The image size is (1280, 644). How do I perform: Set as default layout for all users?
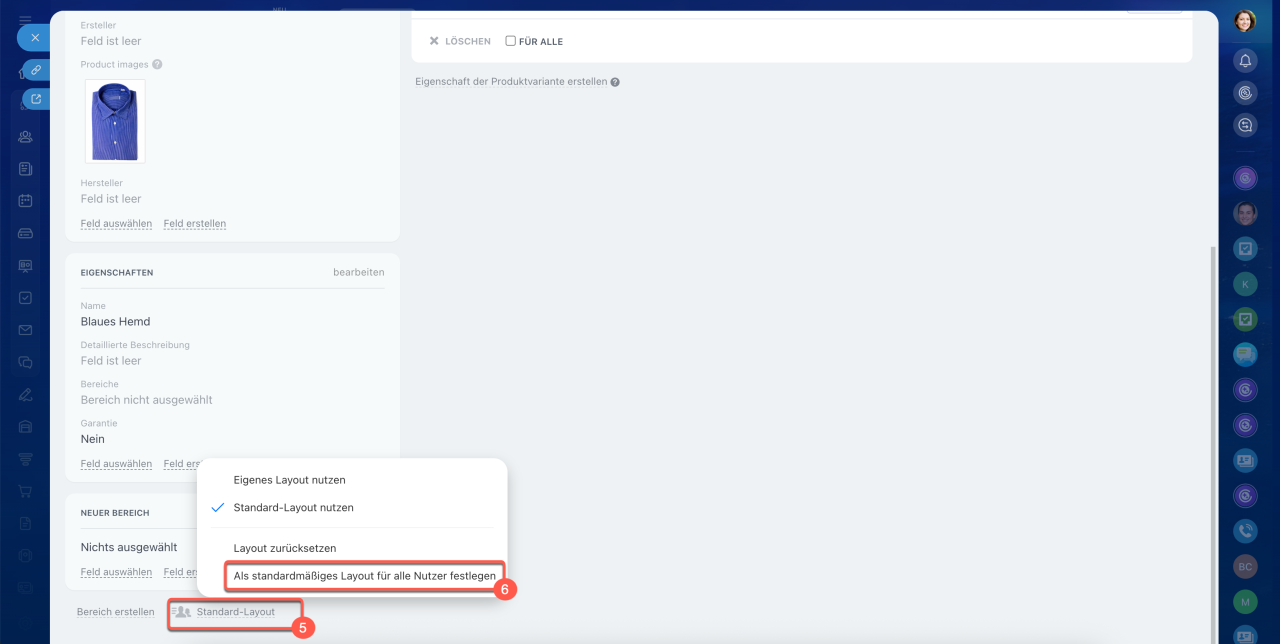tap(364, 576)
